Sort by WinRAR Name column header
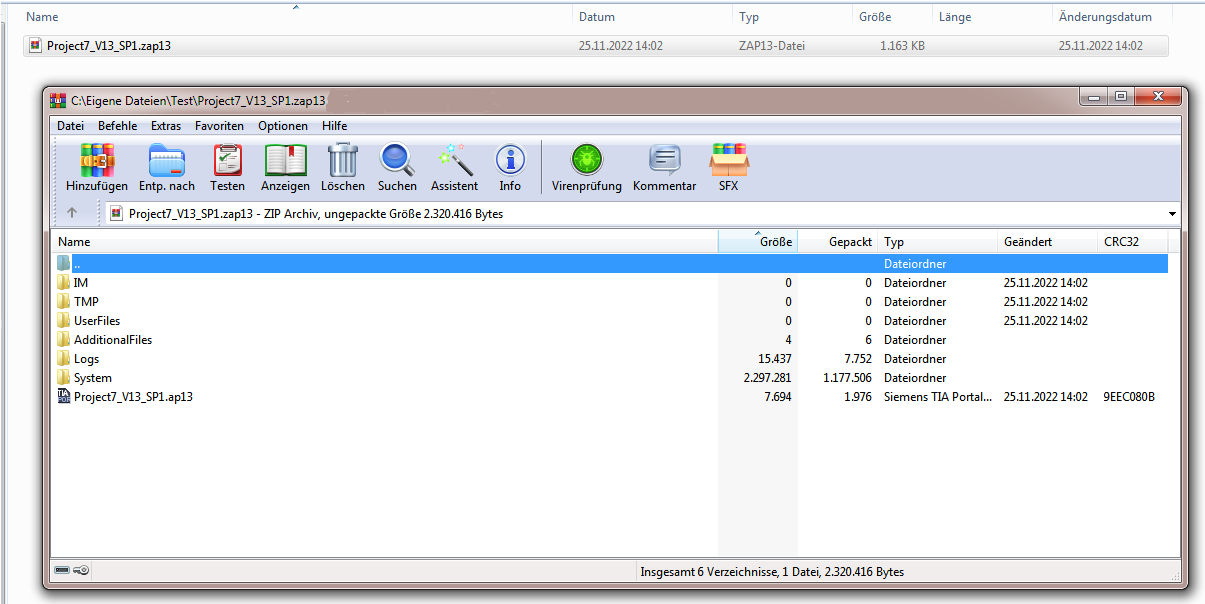 coord(385,242)
